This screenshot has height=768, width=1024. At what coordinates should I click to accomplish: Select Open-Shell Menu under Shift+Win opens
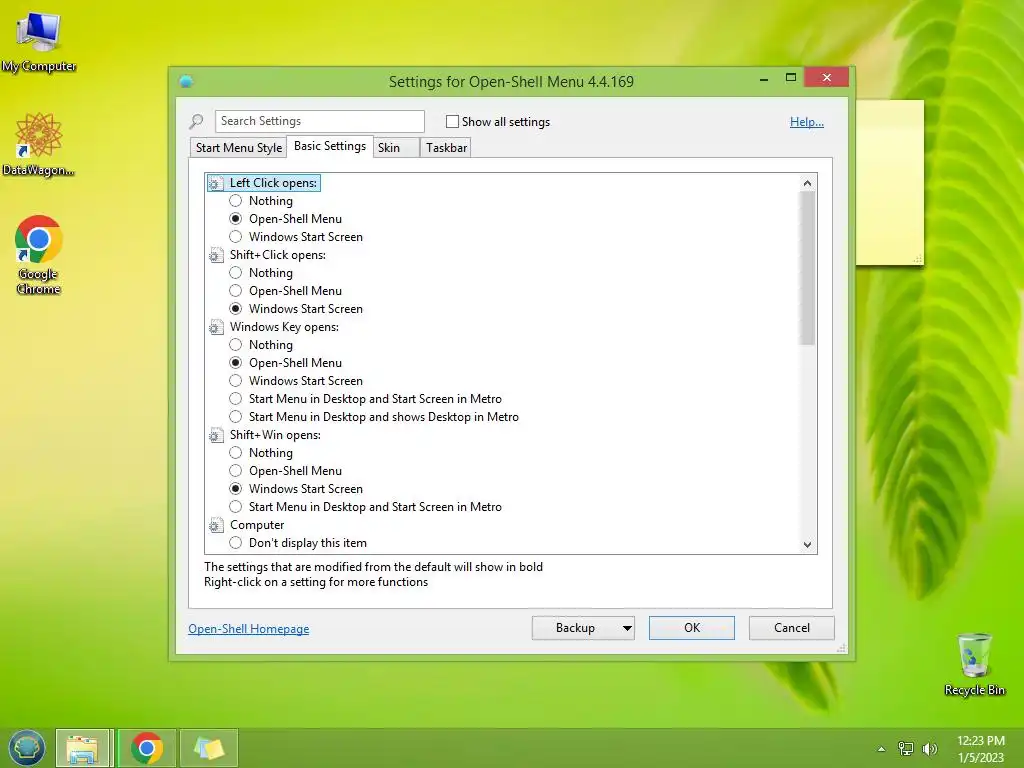236,471
